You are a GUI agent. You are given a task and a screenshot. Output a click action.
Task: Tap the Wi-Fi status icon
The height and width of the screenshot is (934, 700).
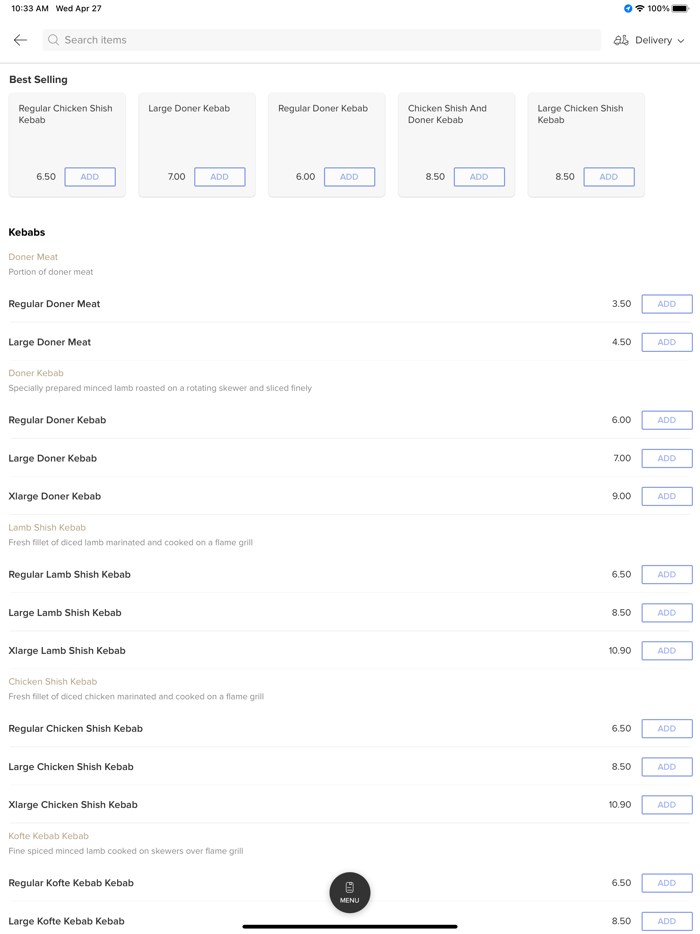pos(640,8)
